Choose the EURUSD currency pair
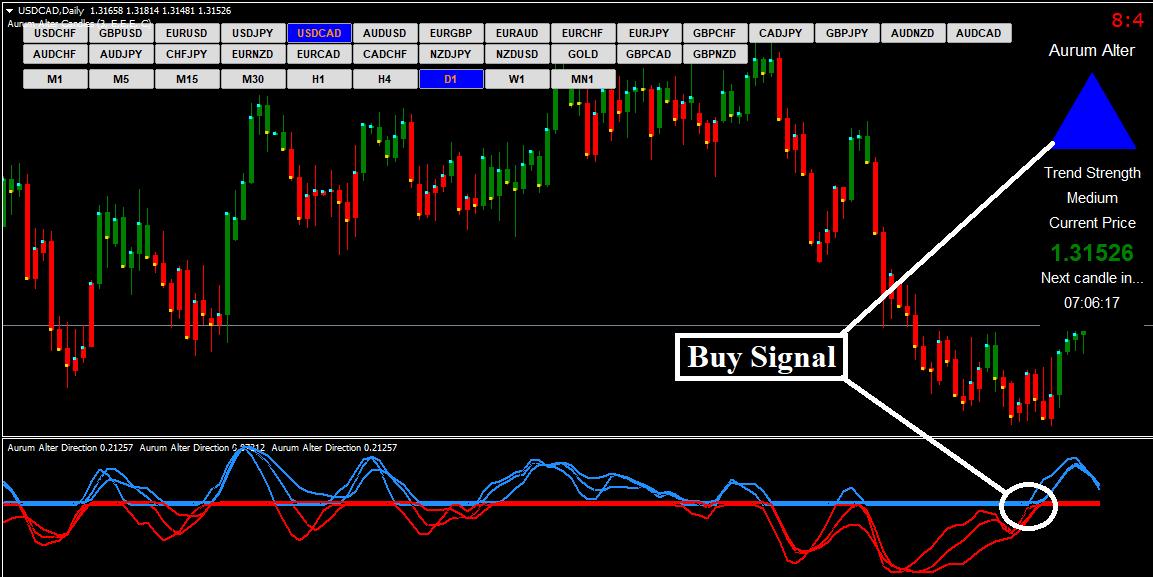 [x=187, y=33]
